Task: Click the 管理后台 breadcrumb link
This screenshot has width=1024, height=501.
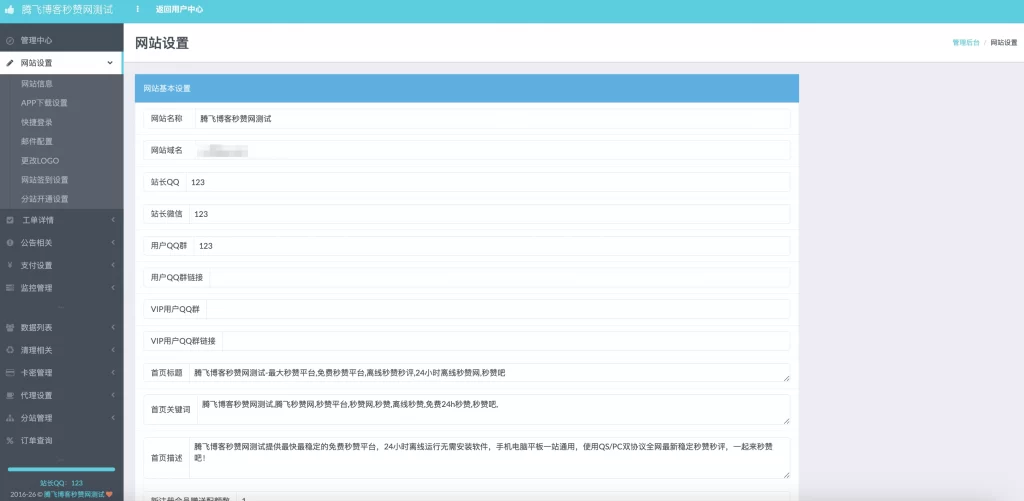Action: 965,43
